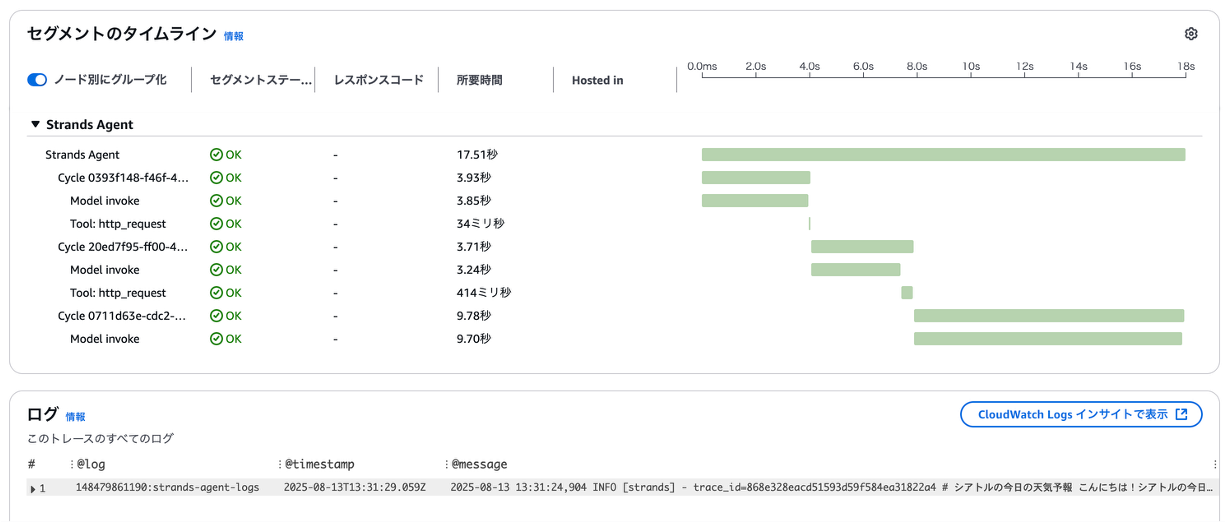Screen dimensions: 1226x522
Task: Click the レスポンスコード column header
Action: point(378,80)
